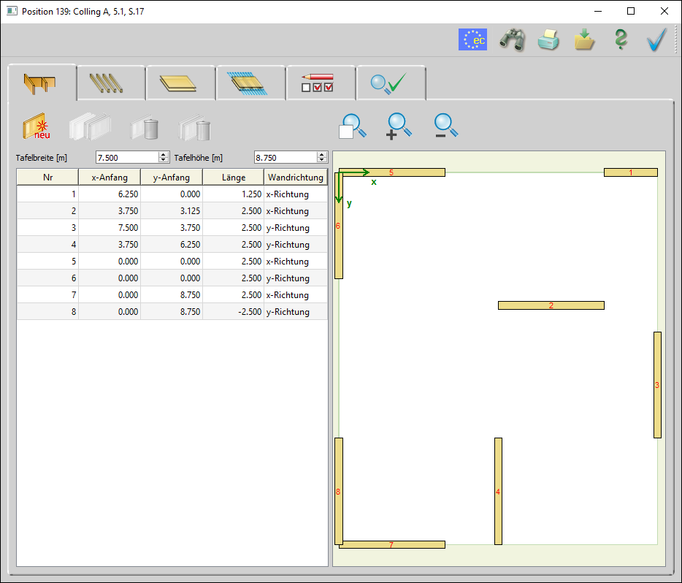Click the export folder icon with arrow
The width and height of the screenshot is (682, 583).
click(x=584, y=40)
